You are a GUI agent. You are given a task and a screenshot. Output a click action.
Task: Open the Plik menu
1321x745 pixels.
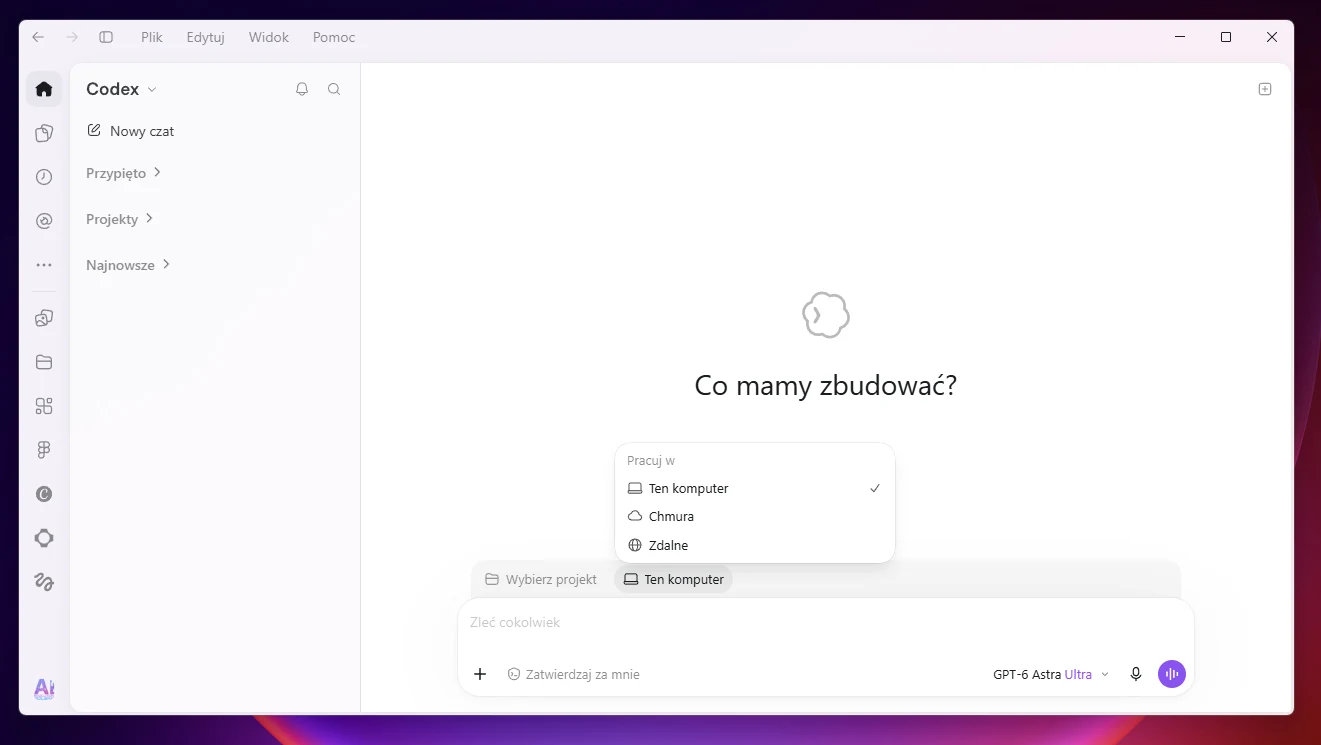[152, 37]
